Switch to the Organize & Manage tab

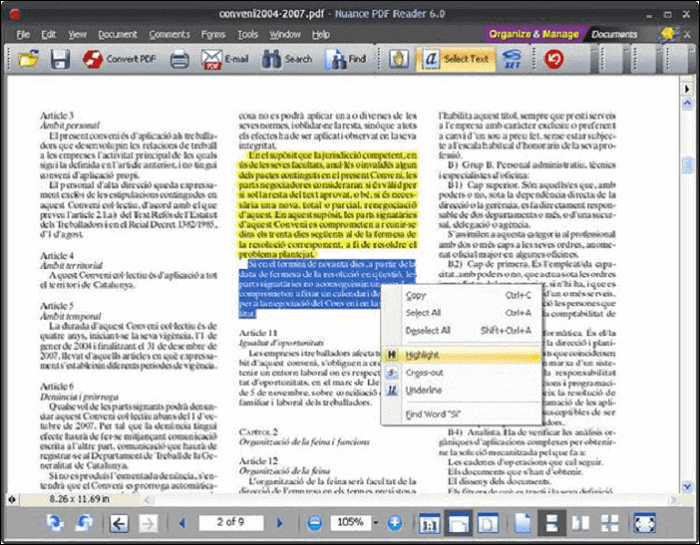[x=534, y=34]
